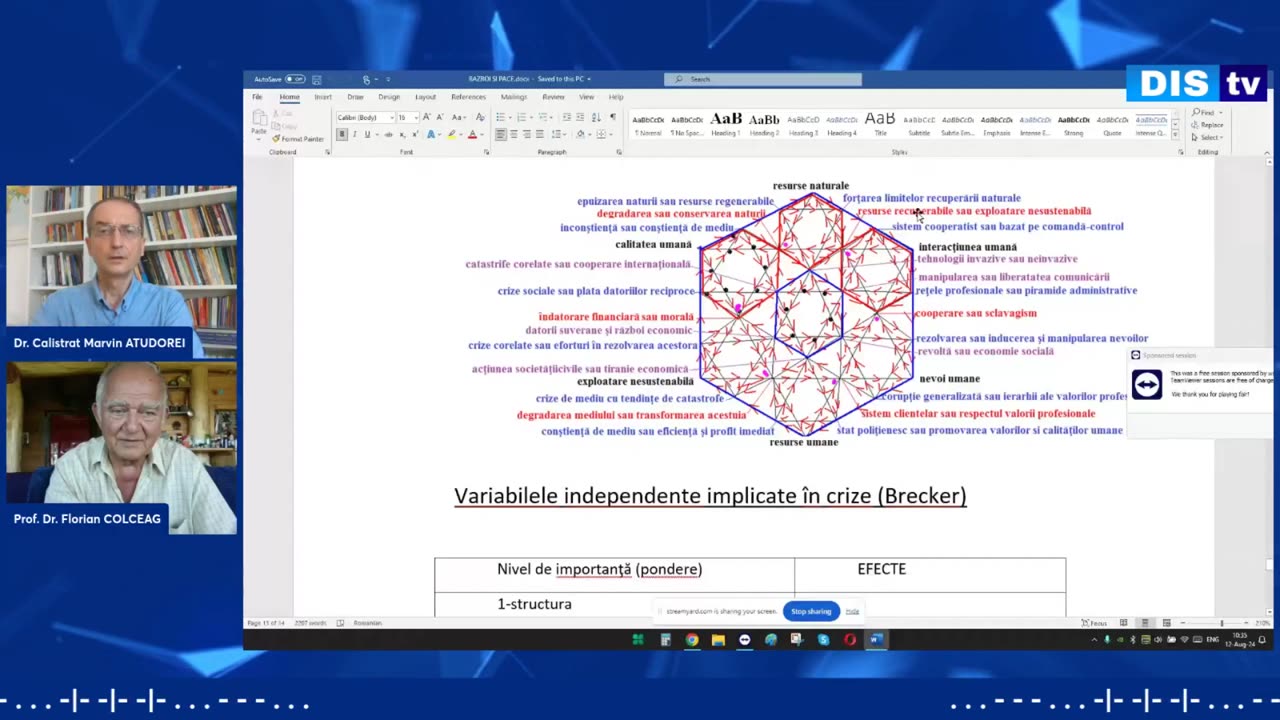This screenshot has width=1280, height=720.
Task: Switch to the Insert ribbon tab
Action: click(323, 97)
